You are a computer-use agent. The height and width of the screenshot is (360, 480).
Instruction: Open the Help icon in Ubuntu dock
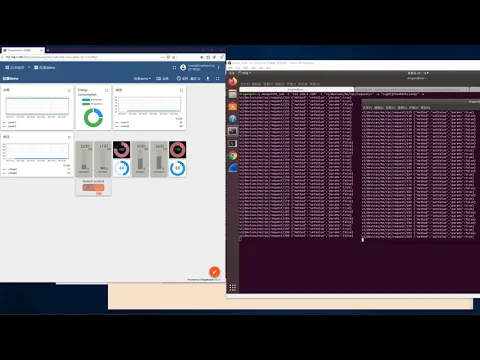click(233, 119)
